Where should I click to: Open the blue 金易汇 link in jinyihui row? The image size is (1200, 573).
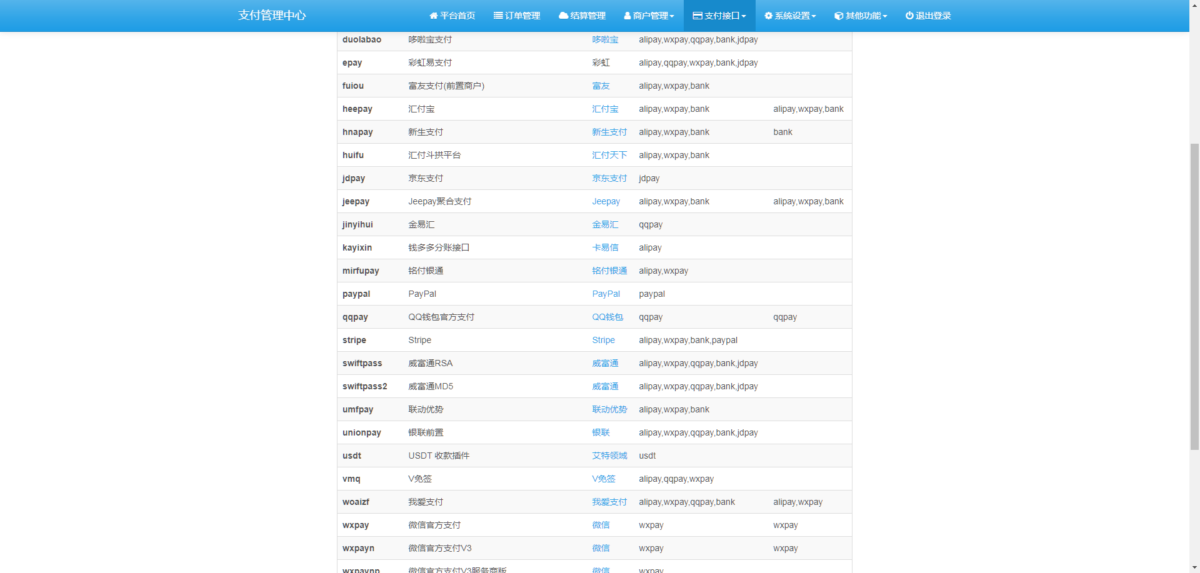[605, 224]
